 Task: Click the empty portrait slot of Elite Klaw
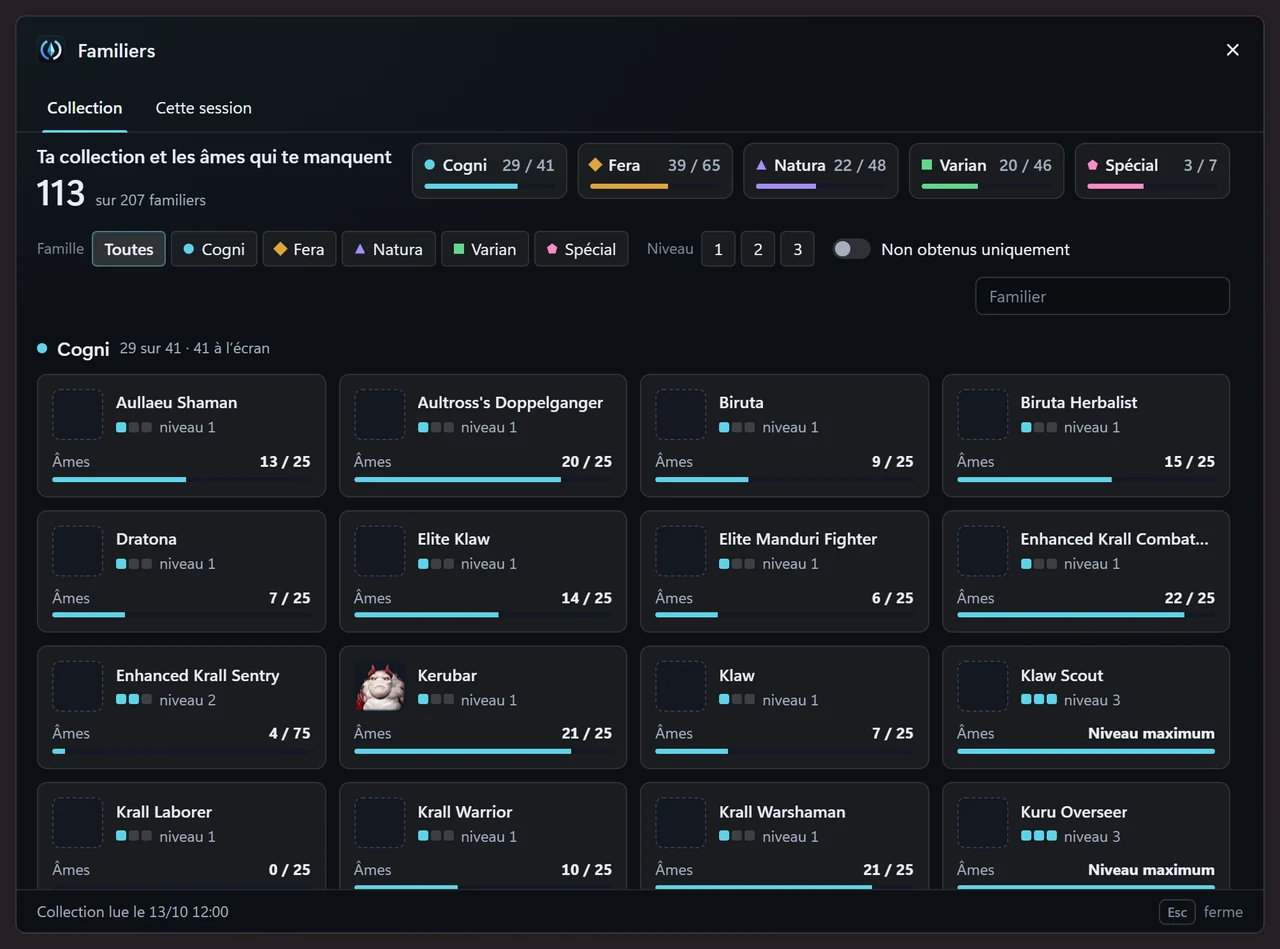pos(380,551)
